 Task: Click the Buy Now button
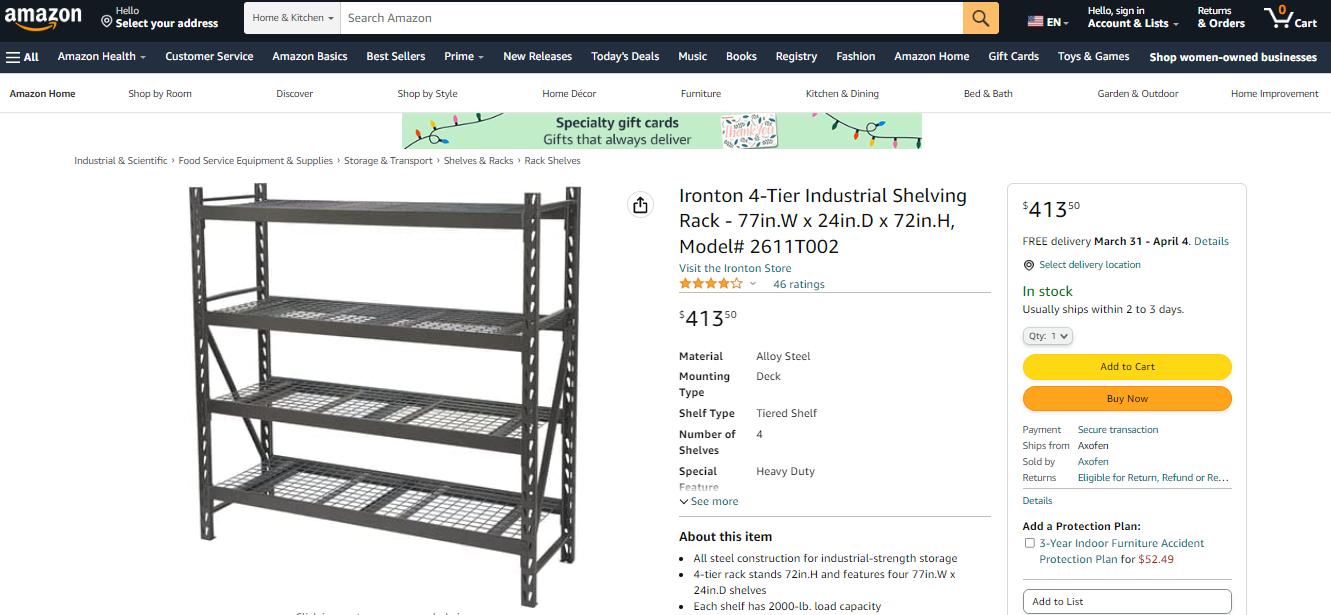1127,399
